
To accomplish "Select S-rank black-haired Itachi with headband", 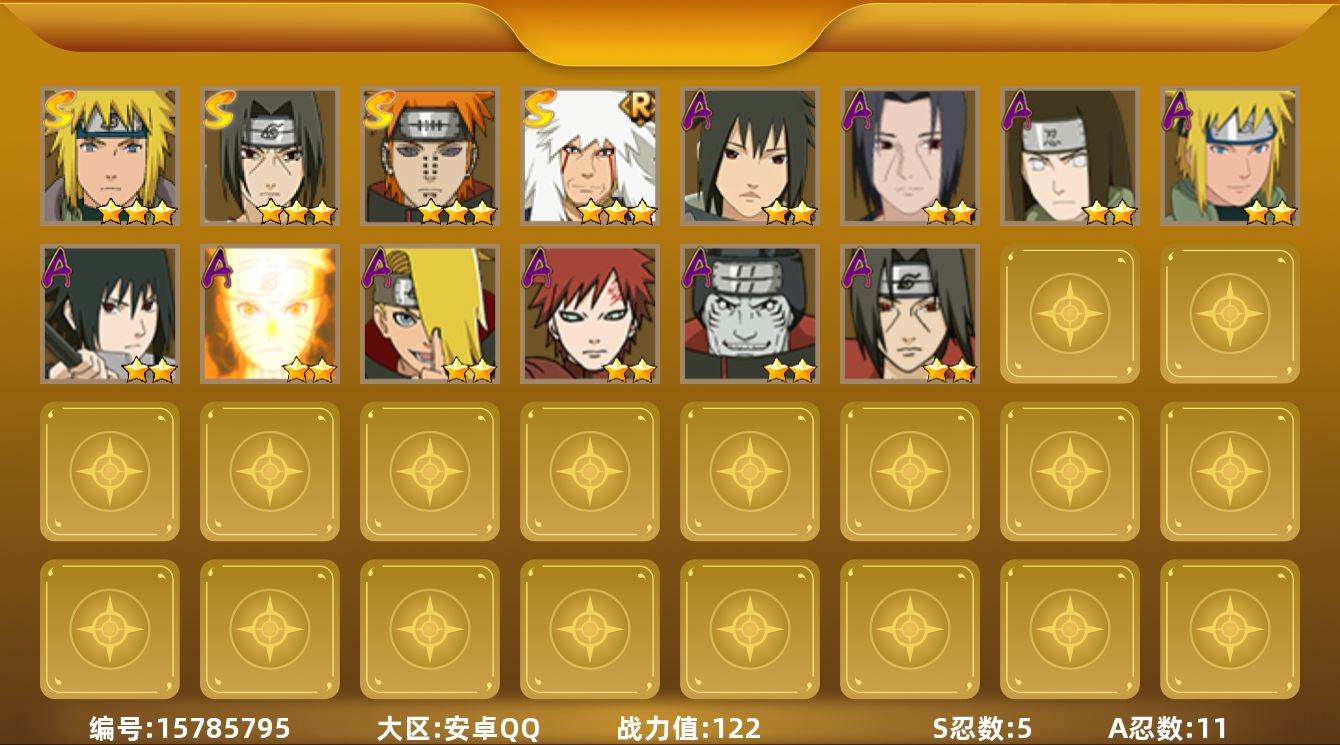I will pos(270,156).
